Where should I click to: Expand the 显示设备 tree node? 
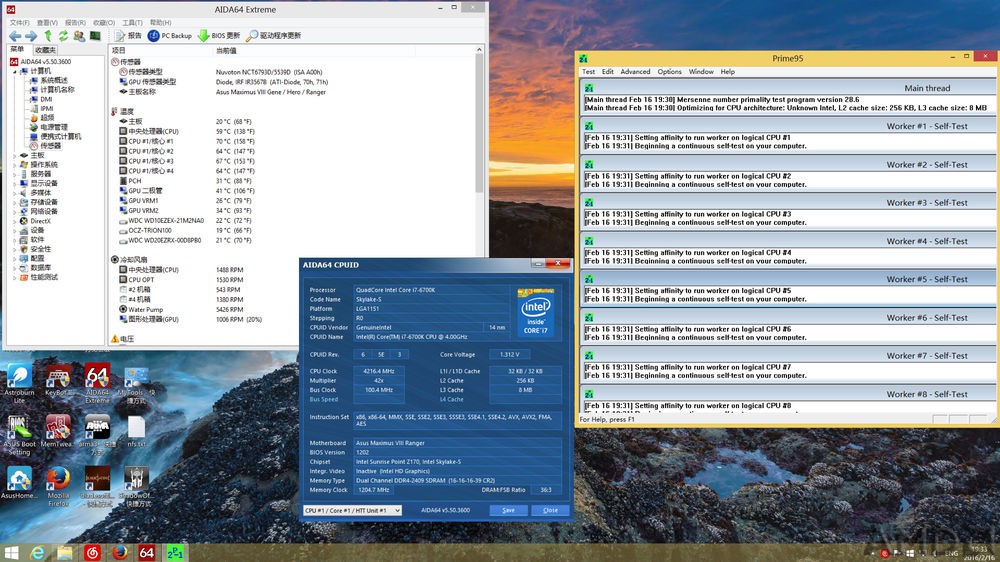tap(15, 183)
